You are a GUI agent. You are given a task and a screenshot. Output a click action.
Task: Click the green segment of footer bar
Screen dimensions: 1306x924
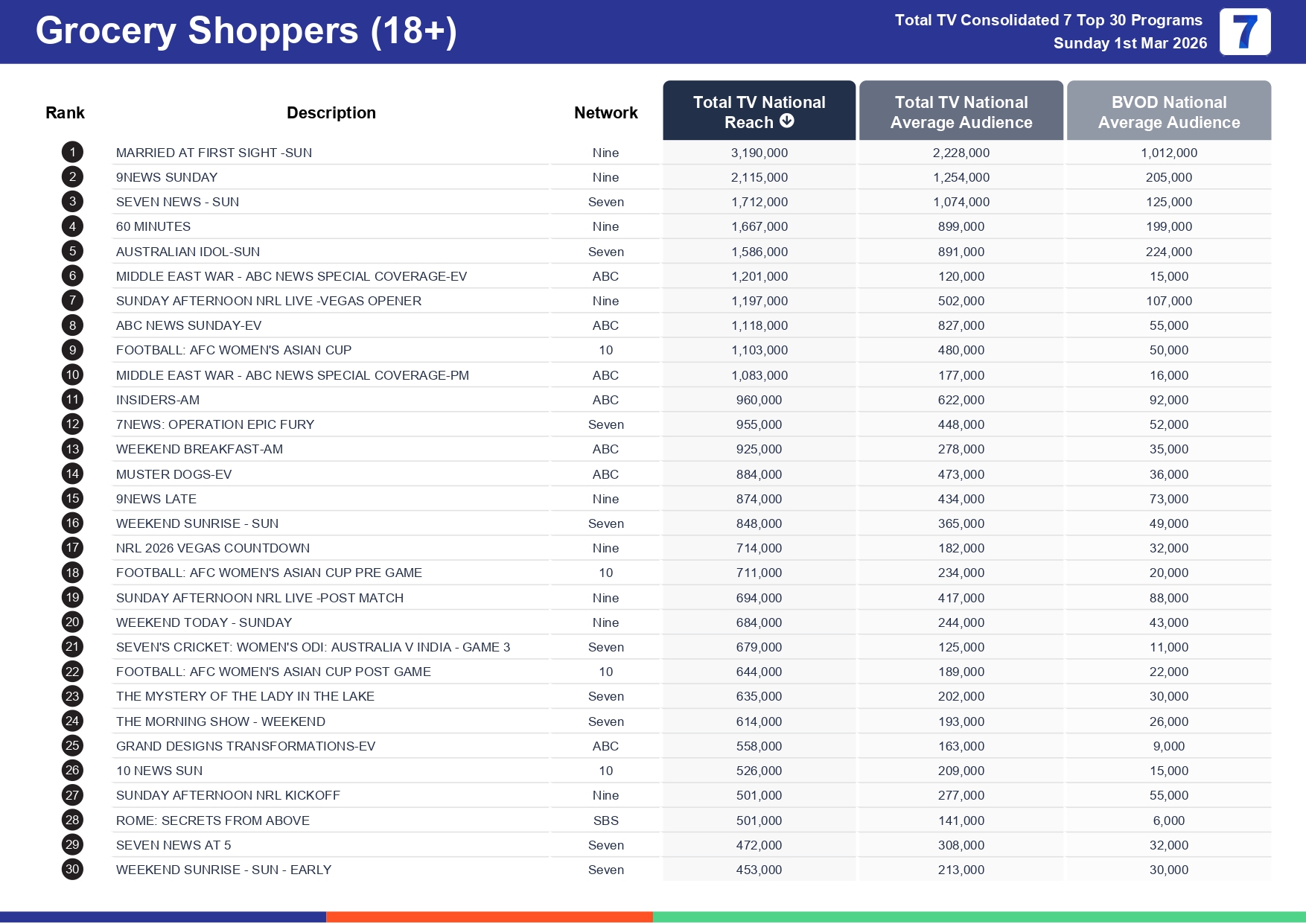pyautogui.click(x=979, y=917)
